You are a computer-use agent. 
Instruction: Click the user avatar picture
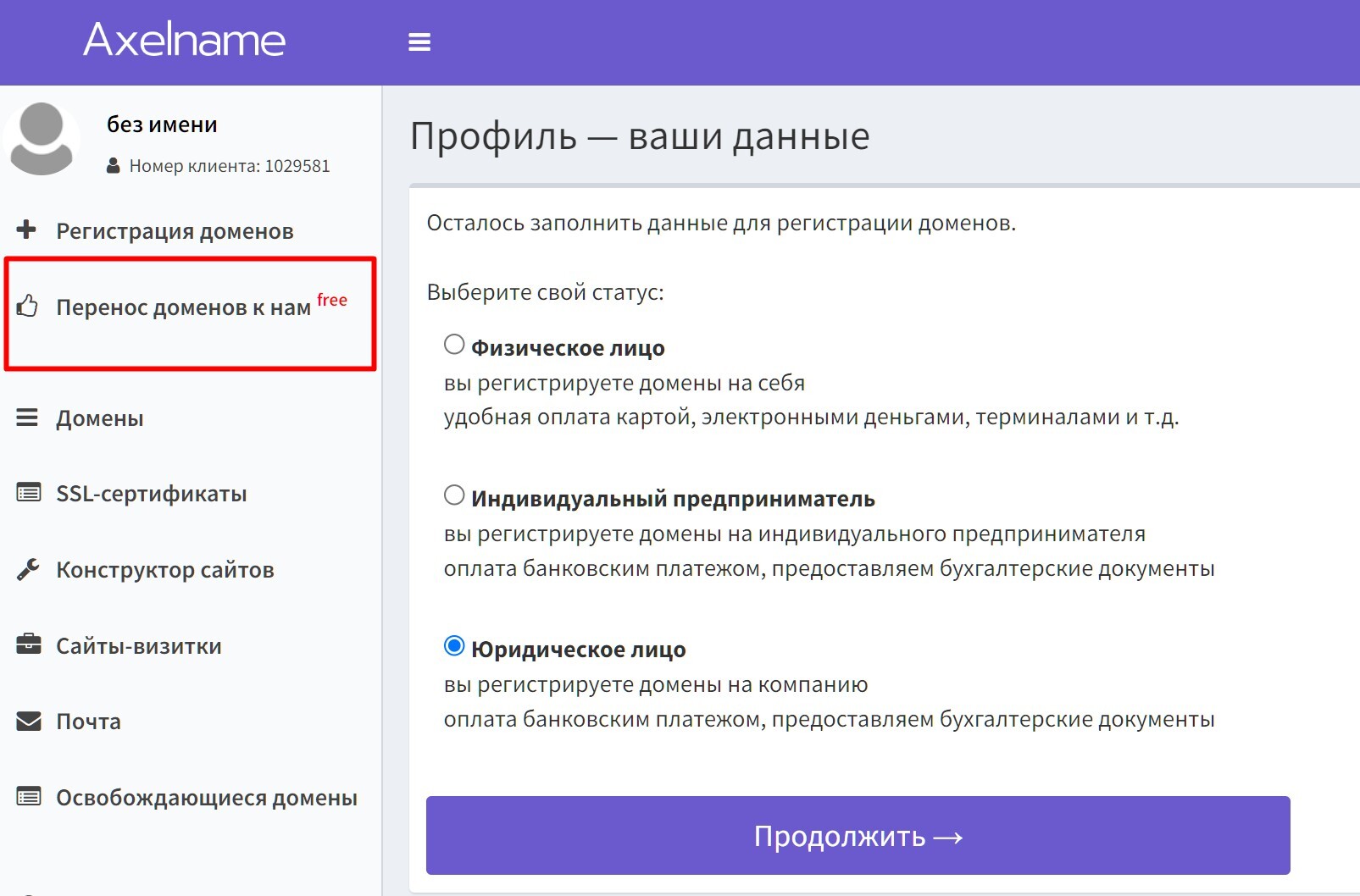click(41, 139)
